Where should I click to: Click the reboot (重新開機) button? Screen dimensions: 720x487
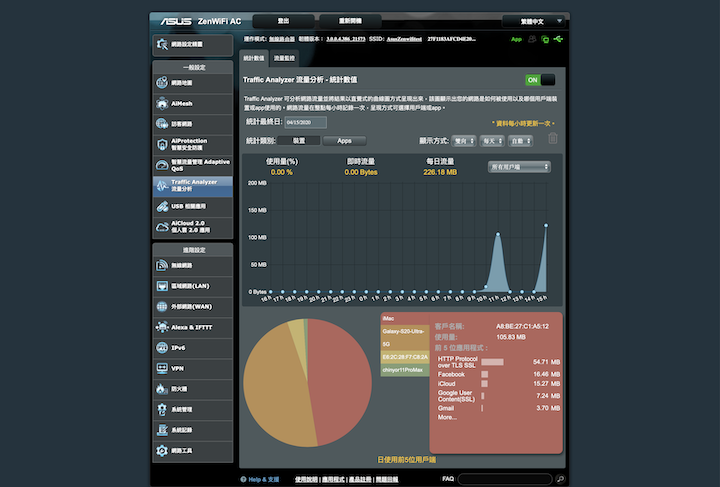pos(350,21)
